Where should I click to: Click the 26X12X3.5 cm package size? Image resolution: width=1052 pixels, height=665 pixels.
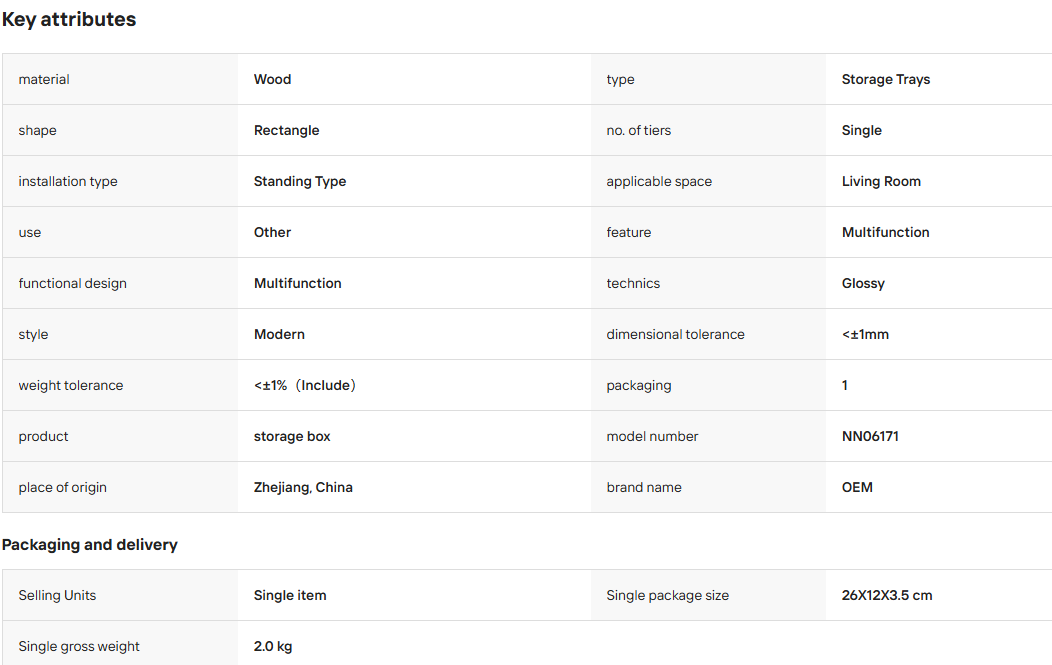click(x=887, y=595)
